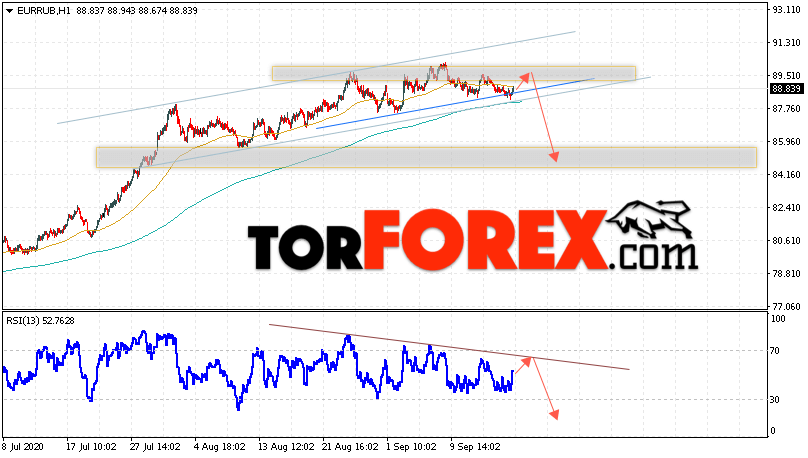Click the 9 Sep 14:02 time label
This screenshot has width=808, height=458.
(475, 447)
